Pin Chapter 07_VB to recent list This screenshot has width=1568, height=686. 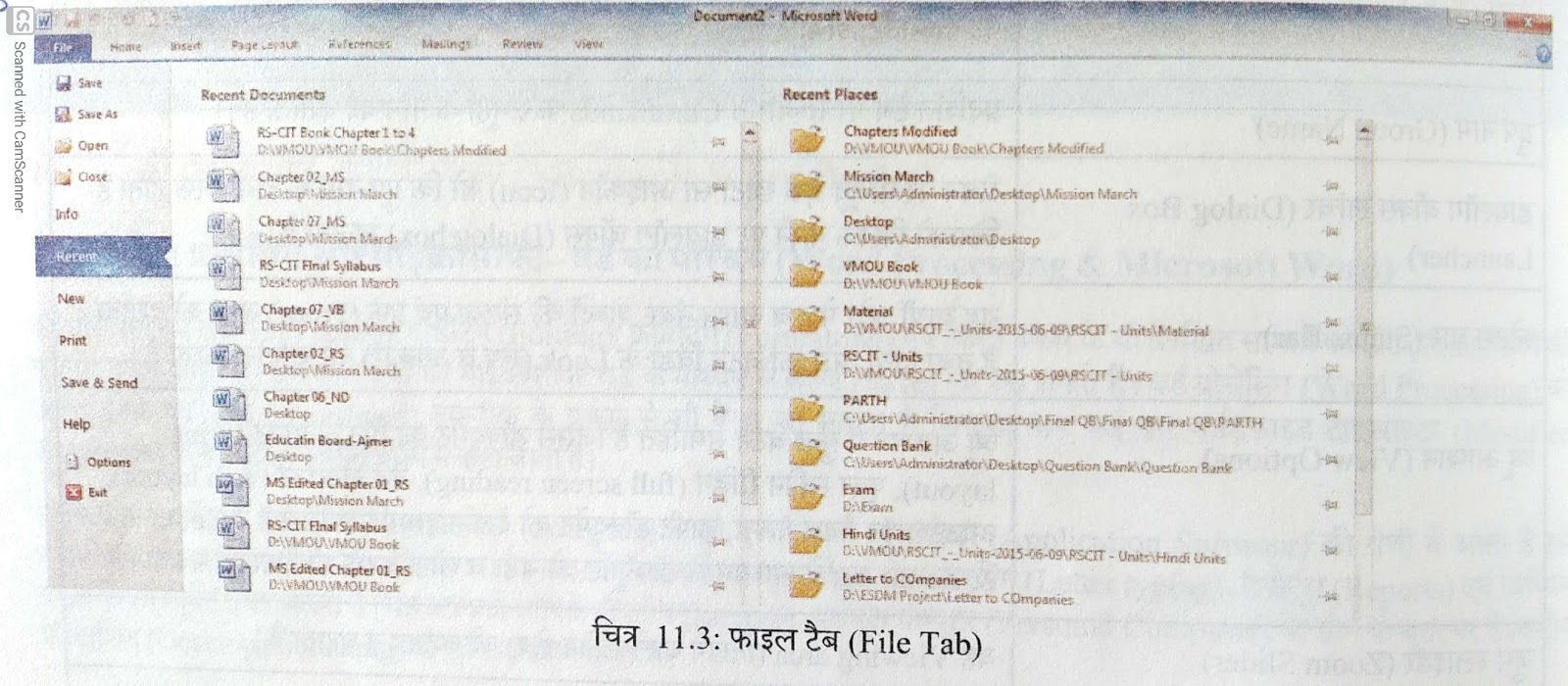pyautogui.click(x=718, y=320)
